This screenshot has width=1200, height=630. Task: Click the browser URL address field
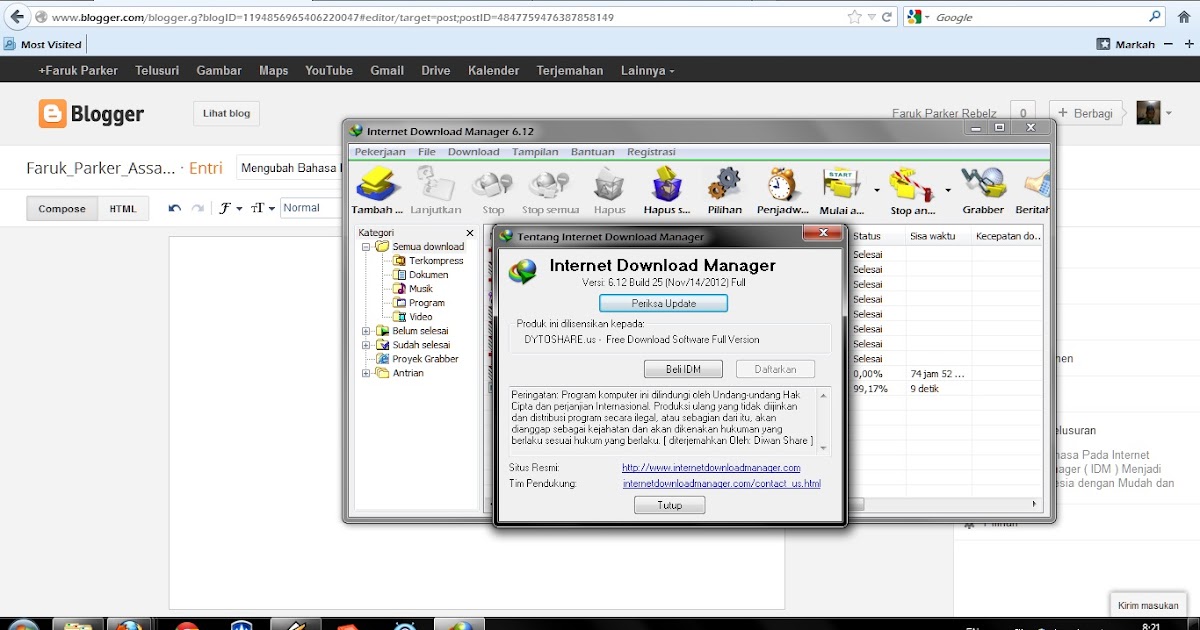point(440,17)
